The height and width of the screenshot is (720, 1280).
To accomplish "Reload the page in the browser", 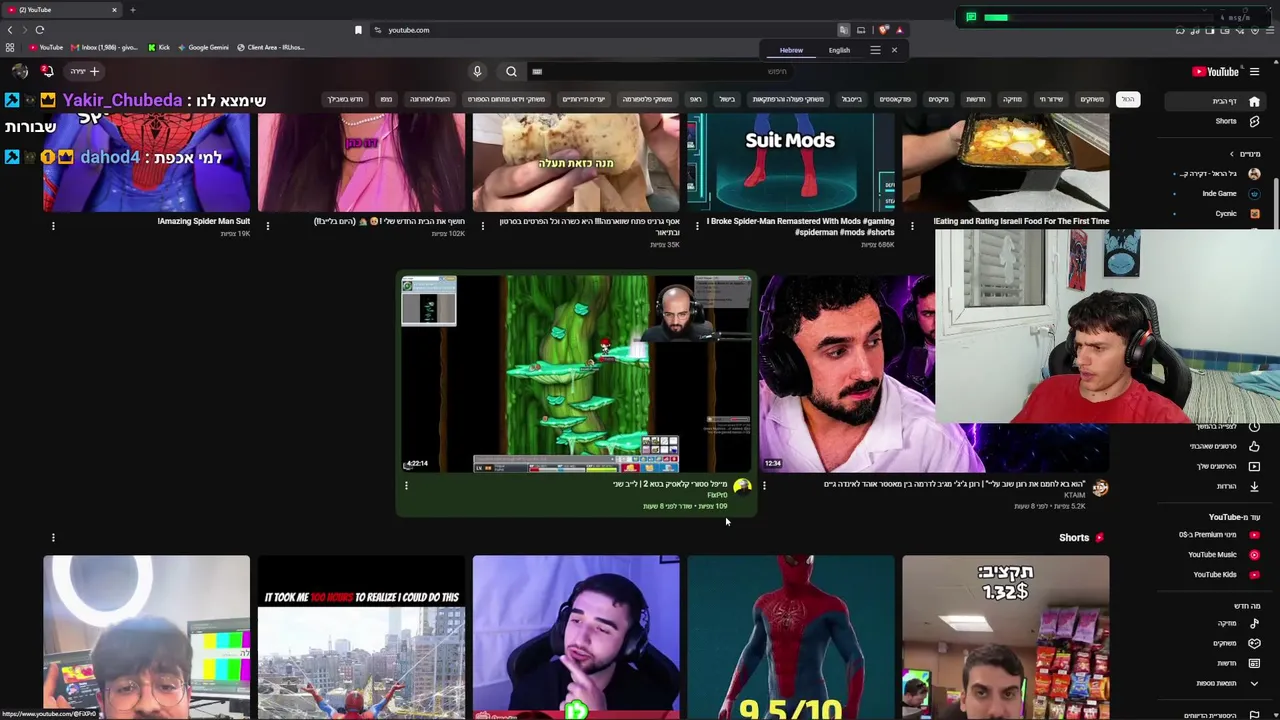I will (x=40, y=30).
